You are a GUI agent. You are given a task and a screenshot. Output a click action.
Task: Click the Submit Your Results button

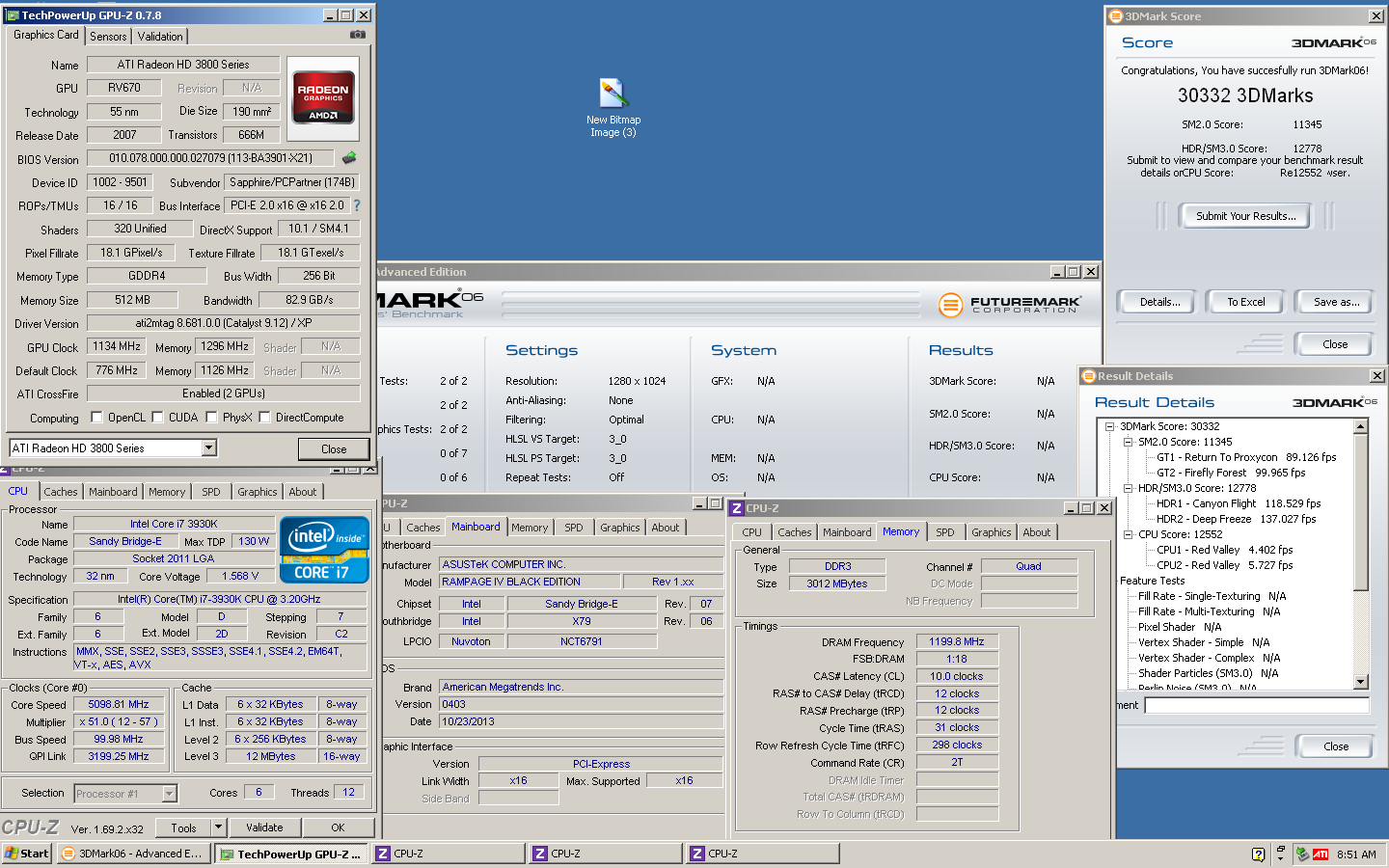point(1245,216)
